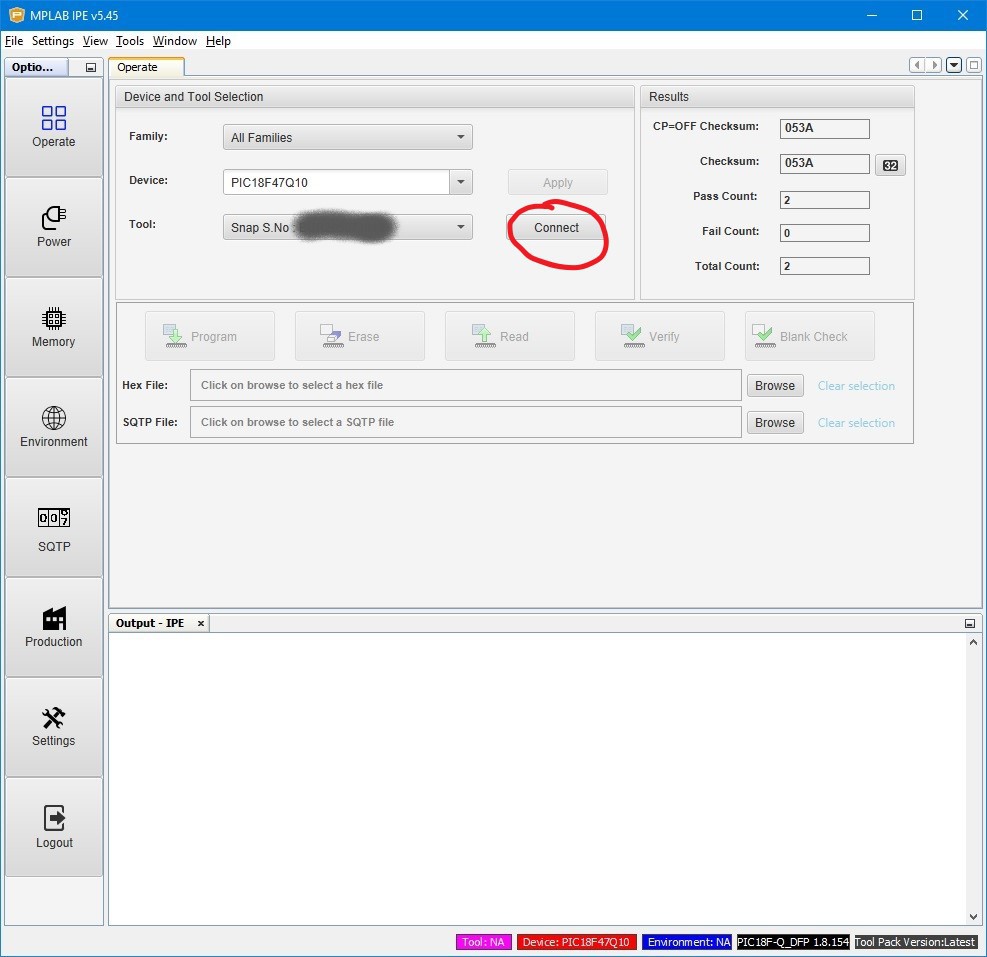
Task: Click the Pass Count field
Action: 825,200
